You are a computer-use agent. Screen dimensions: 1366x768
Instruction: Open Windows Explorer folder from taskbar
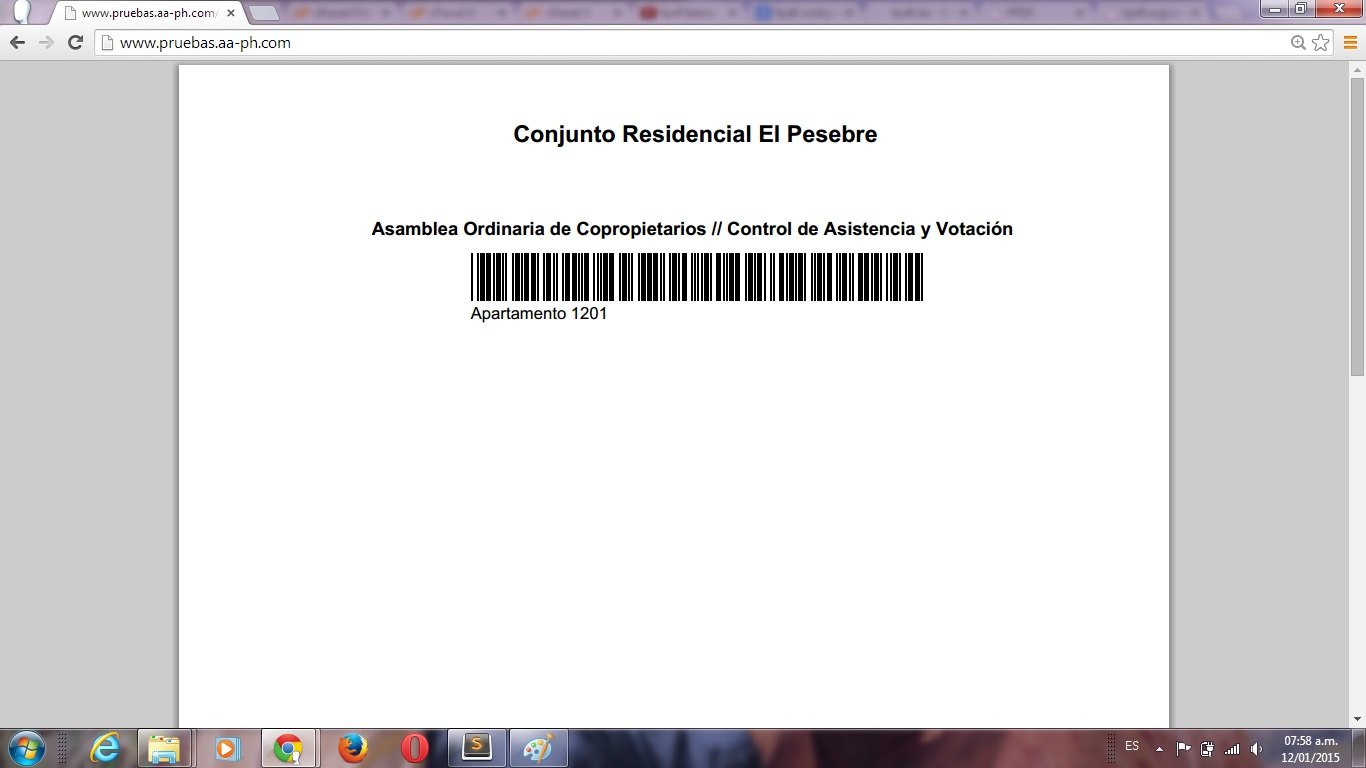pyautogui.click(x=163, y=748)
